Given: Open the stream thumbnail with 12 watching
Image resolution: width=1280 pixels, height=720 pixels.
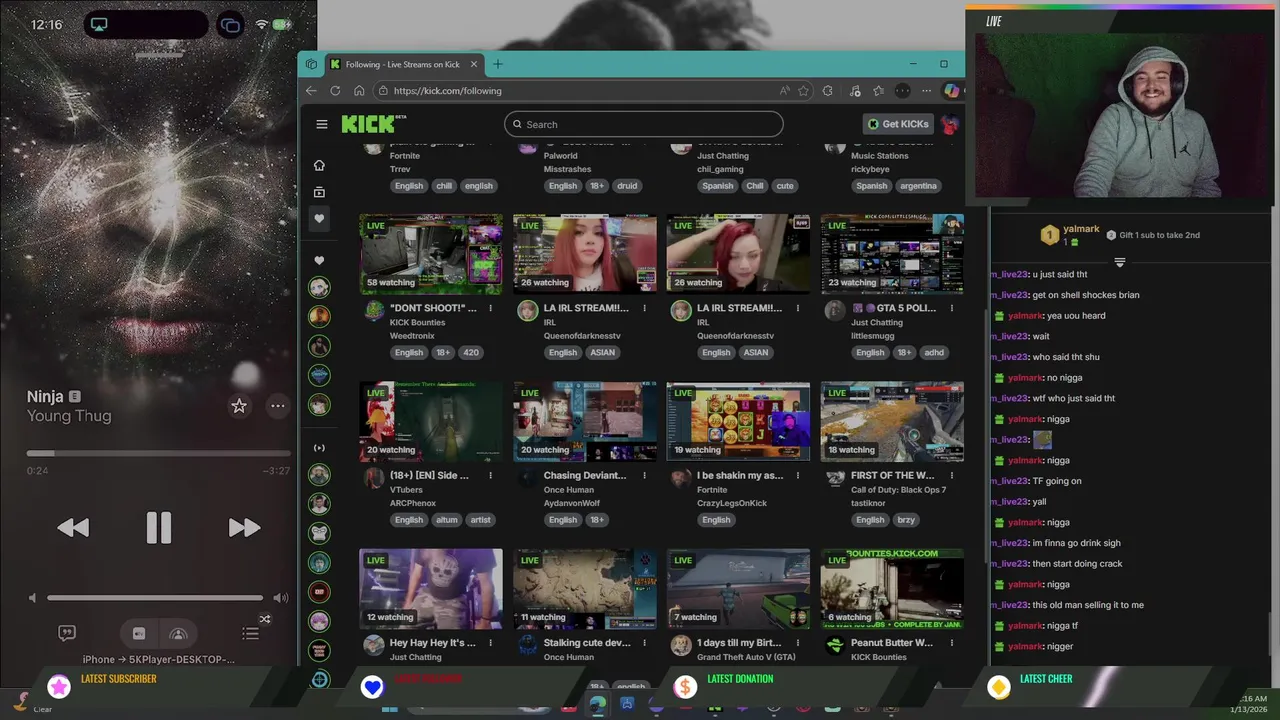Looking at the screenshot, I should pyautogui.click(x=431, y=588).
